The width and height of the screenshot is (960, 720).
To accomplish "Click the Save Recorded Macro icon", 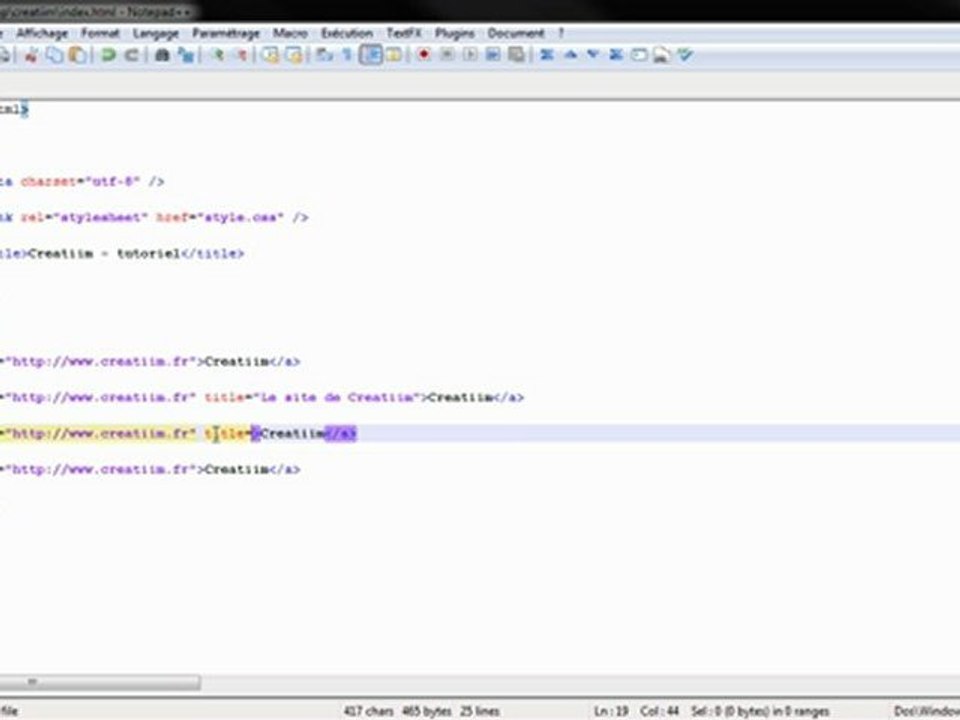I will pos(517,55).
